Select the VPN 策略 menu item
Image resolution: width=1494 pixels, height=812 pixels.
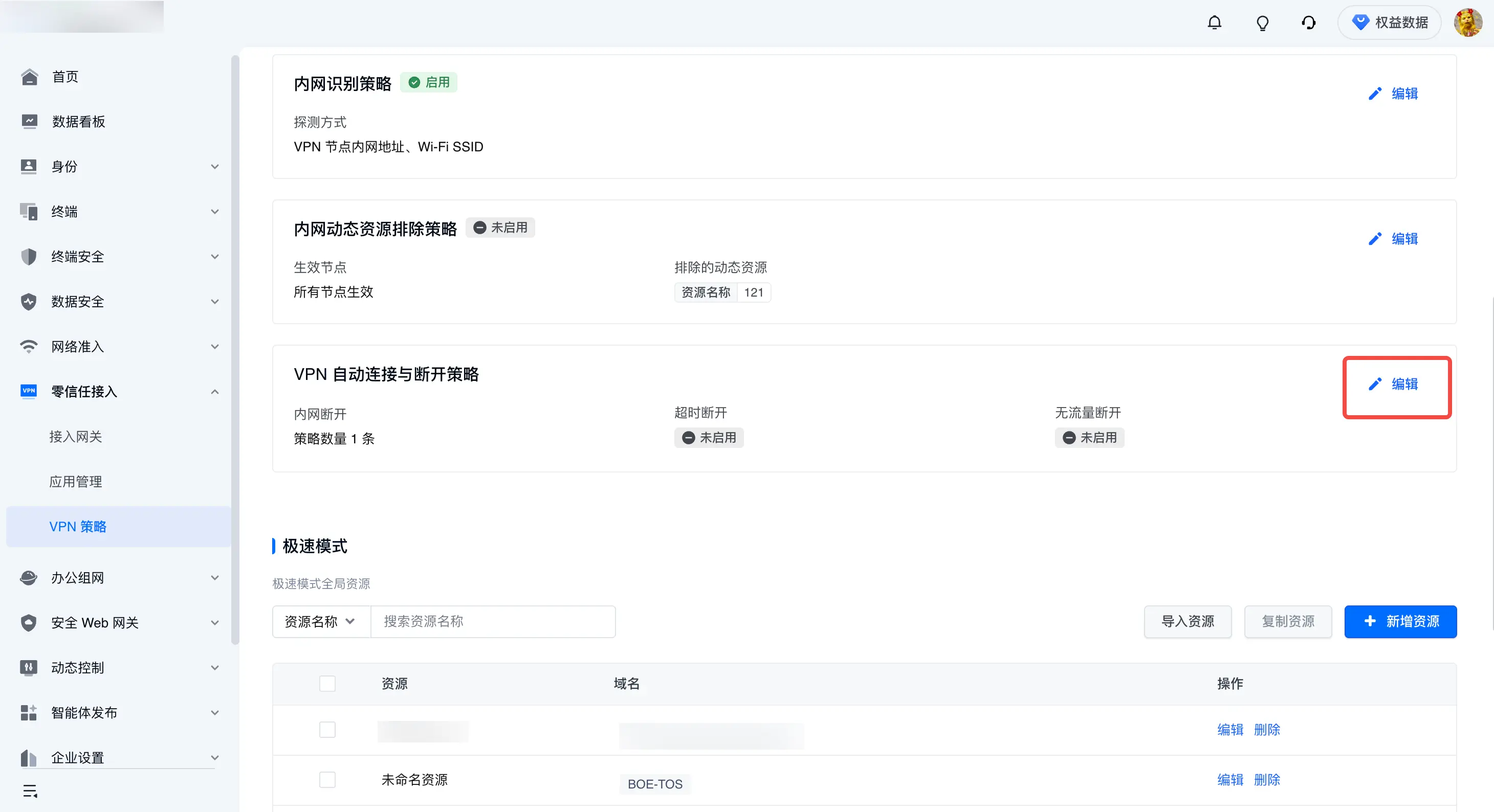118,526
